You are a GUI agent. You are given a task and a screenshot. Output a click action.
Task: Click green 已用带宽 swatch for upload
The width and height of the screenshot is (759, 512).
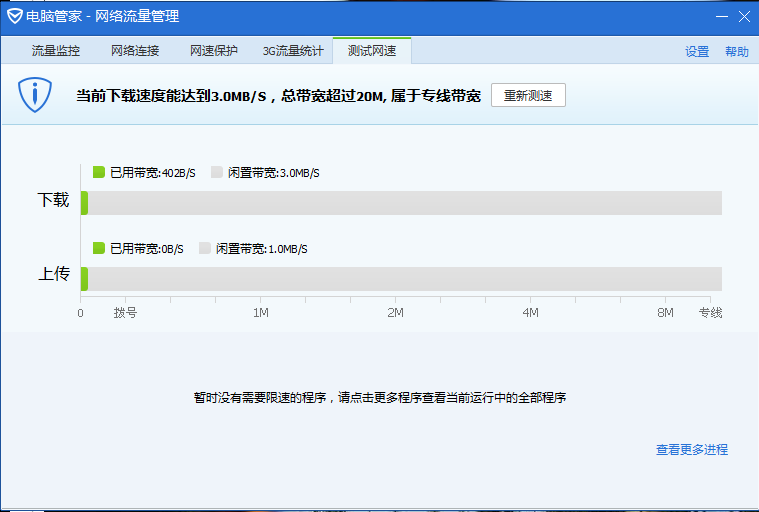coord(99,248)
